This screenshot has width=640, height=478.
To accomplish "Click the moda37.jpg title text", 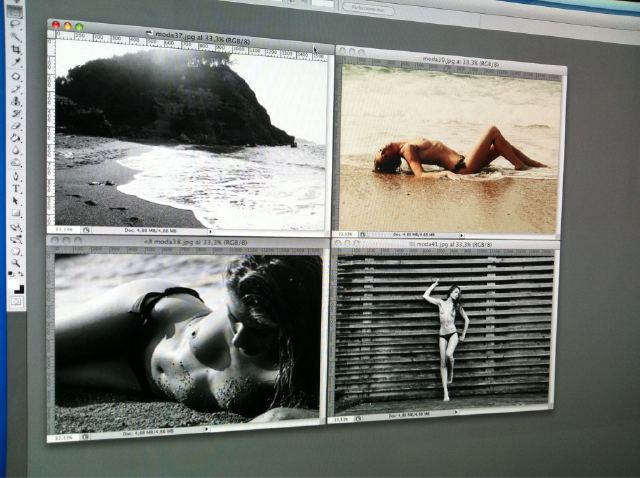I will tap(203, 39).
